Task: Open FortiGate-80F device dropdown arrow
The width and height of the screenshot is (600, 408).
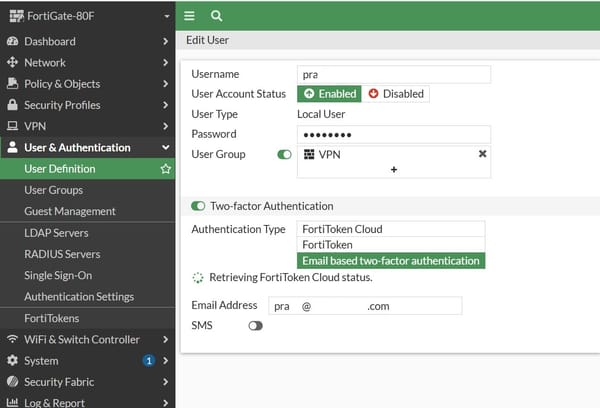Action: coord(167,16)
